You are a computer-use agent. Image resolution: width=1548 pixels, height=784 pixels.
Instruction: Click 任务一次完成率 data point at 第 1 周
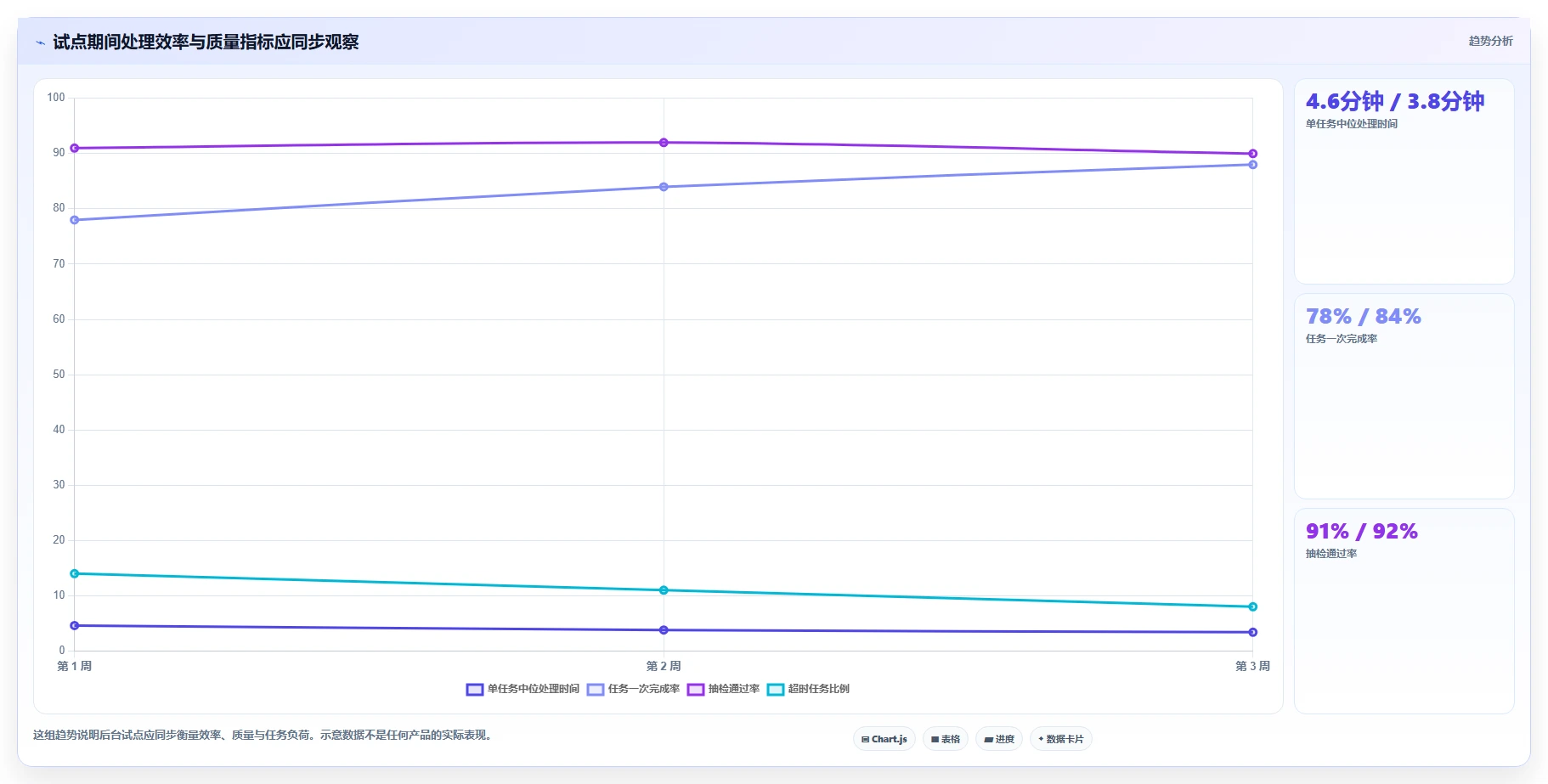(75, 220)
